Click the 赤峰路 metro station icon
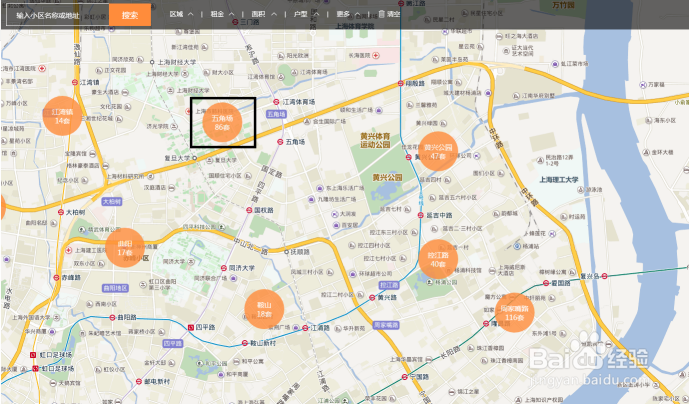 [x=57, y=277]
